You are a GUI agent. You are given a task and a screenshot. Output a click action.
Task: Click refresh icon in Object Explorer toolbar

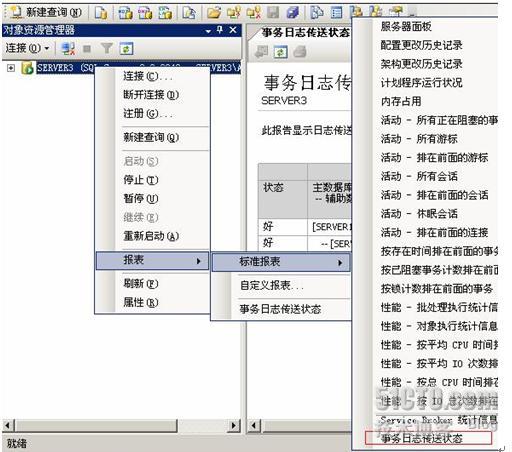tap(126, 49)
